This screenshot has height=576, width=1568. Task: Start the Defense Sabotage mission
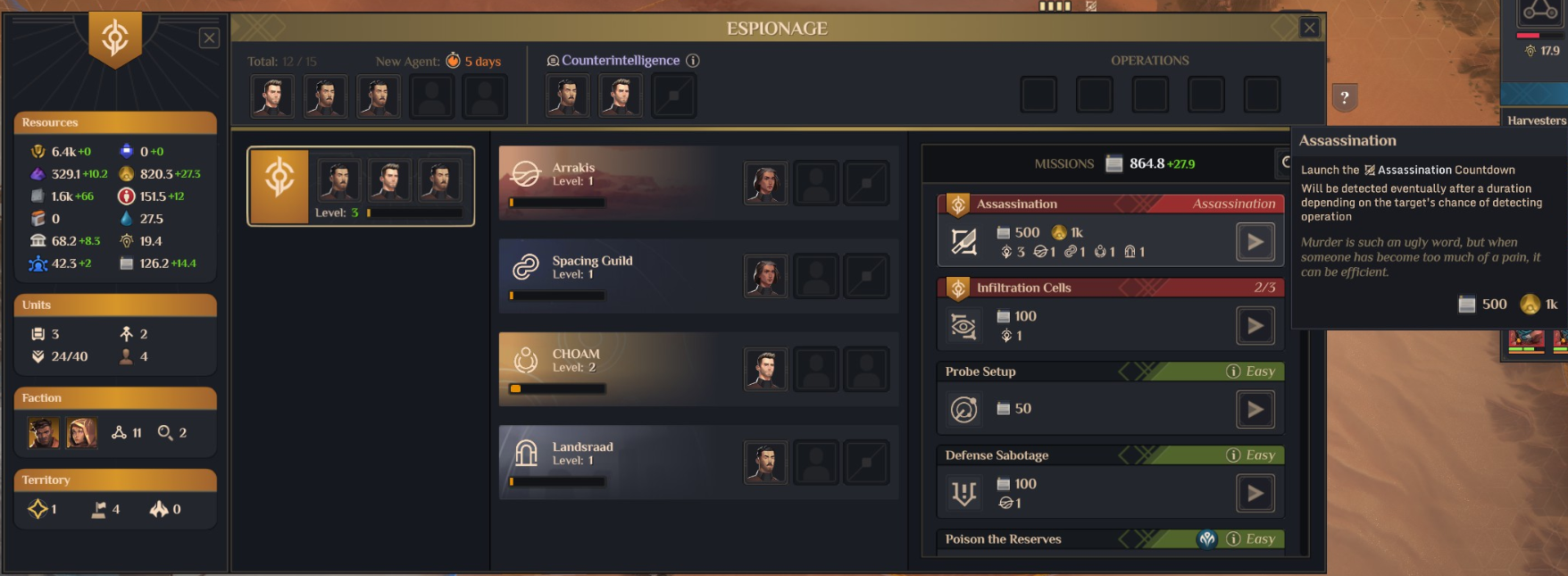click(1255, 494)
